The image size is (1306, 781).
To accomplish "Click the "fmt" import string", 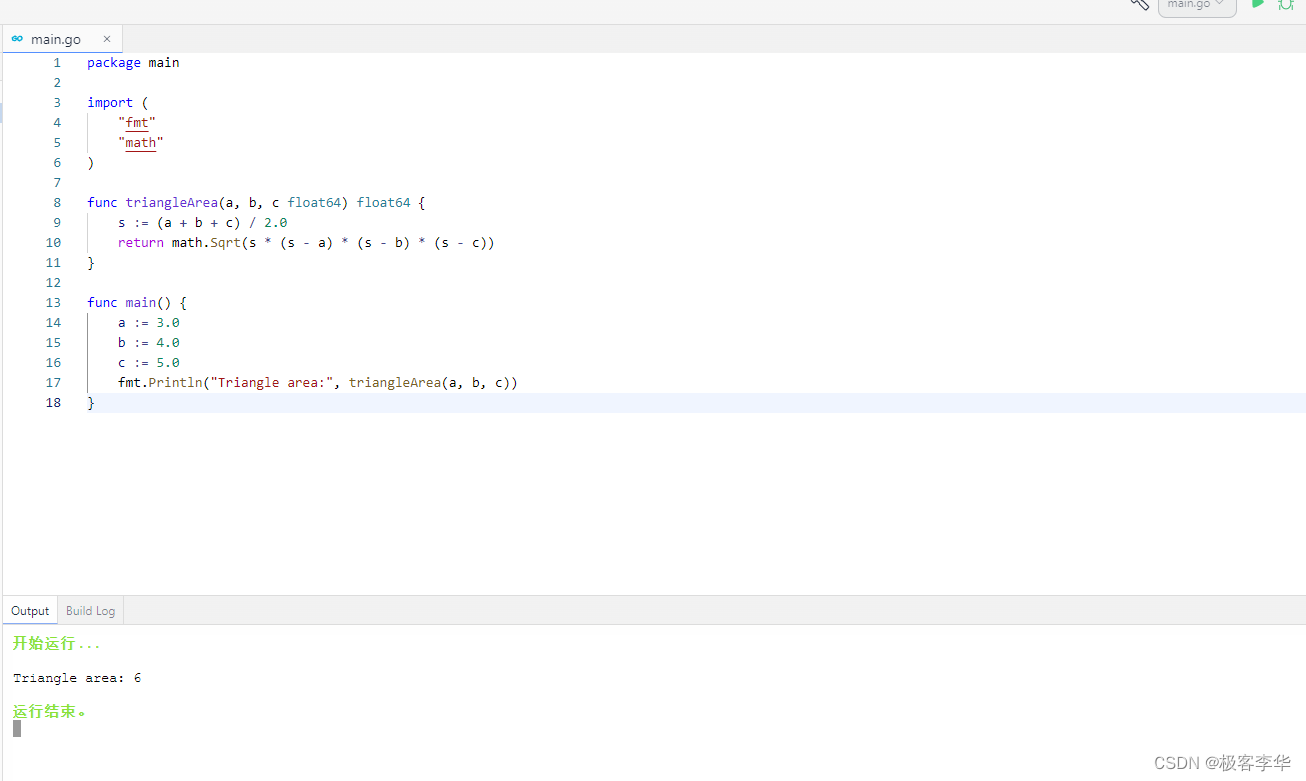I will pyautogui.click(x=137, y=122).
